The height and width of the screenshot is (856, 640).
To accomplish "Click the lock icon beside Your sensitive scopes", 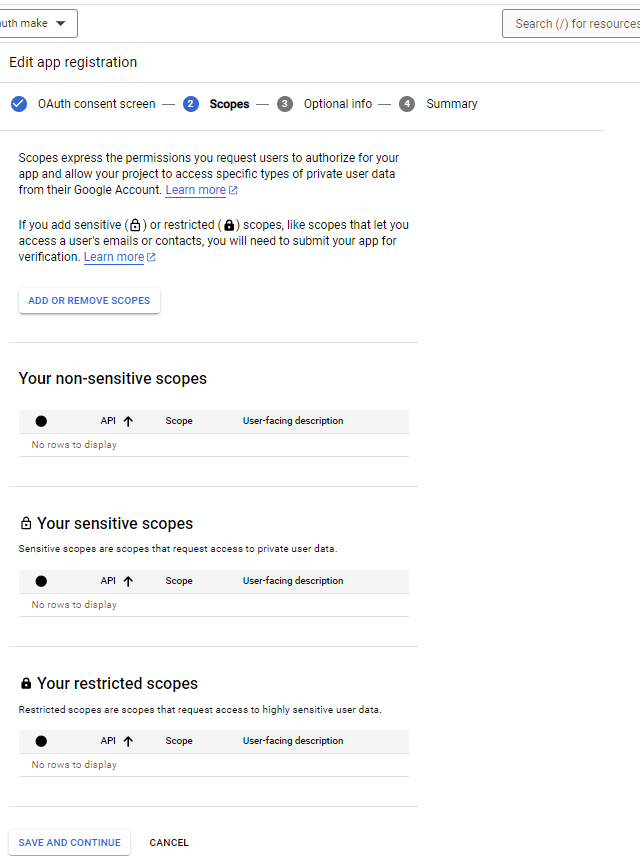I will 26,524.
